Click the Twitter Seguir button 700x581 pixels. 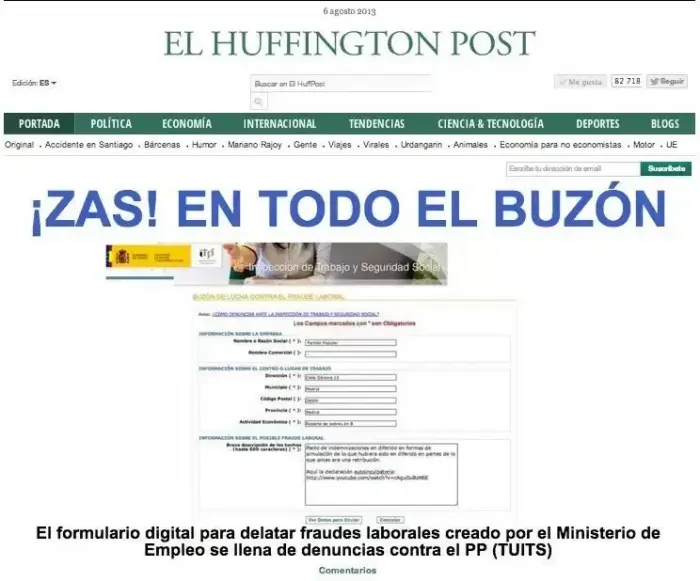(667, 81)
